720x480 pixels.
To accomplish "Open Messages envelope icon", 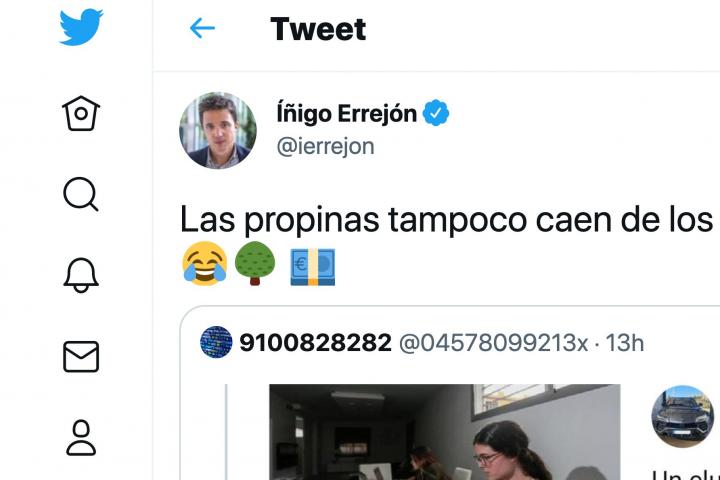I will [x=81, y=356].
